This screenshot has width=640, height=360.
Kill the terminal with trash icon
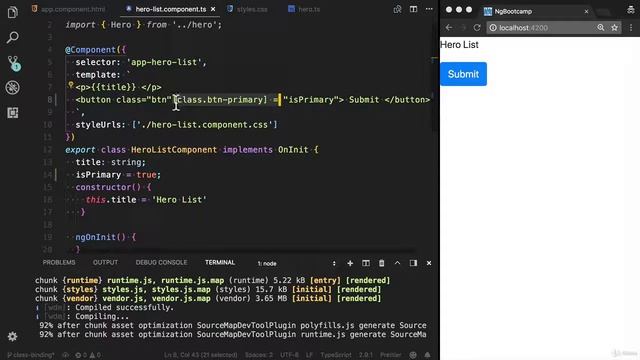381,263
